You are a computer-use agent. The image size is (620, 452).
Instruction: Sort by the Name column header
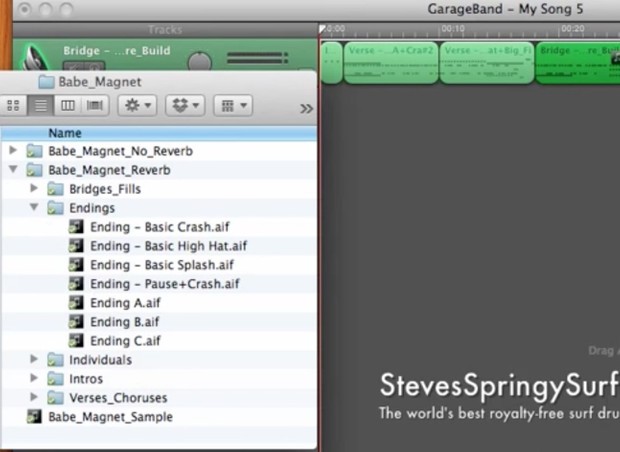coord(158,133)
